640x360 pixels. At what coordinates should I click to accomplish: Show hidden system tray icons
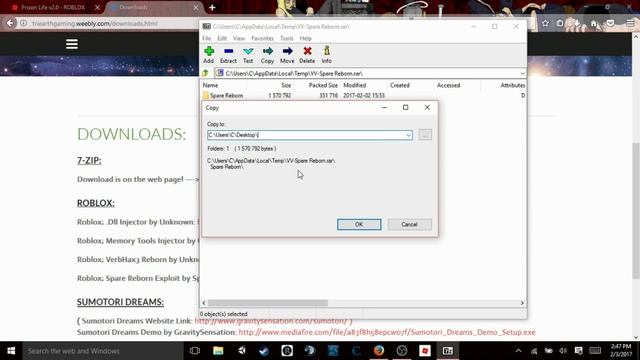coord(518,351)
